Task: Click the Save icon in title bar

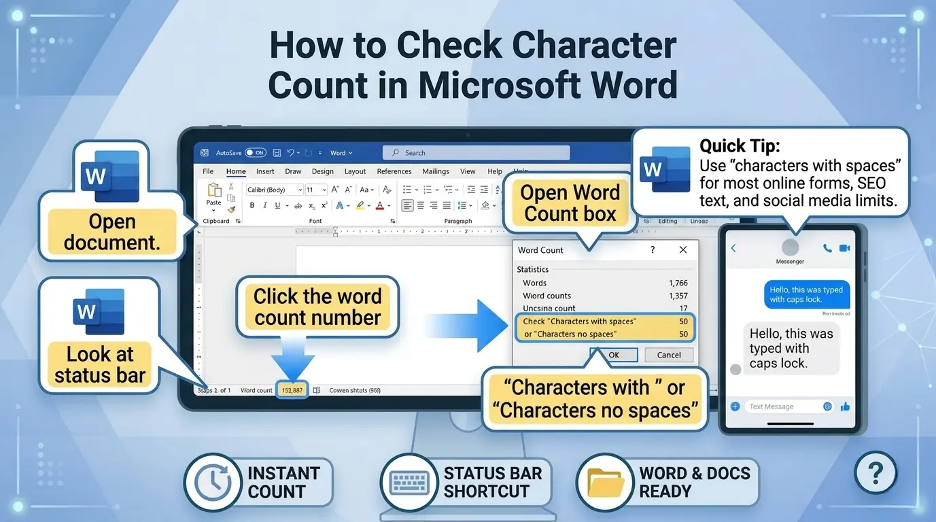Action: pyautogui.click(x=277, y=153)
